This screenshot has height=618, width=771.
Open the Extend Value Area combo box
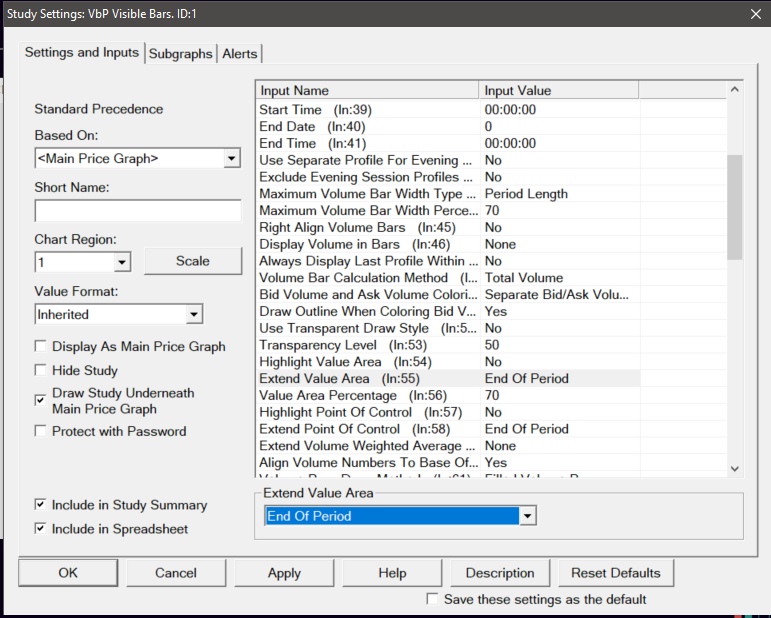tap(528, 516)
